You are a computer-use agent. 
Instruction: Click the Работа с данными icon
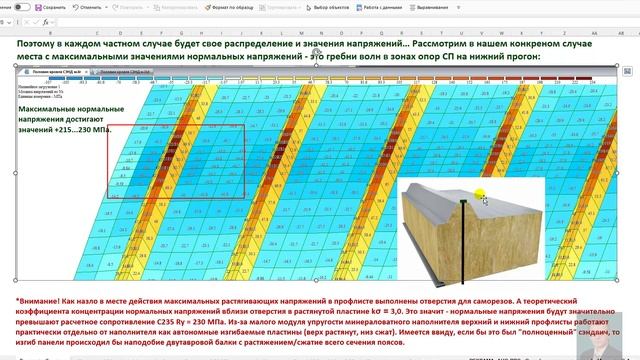[x=359, y=7]
